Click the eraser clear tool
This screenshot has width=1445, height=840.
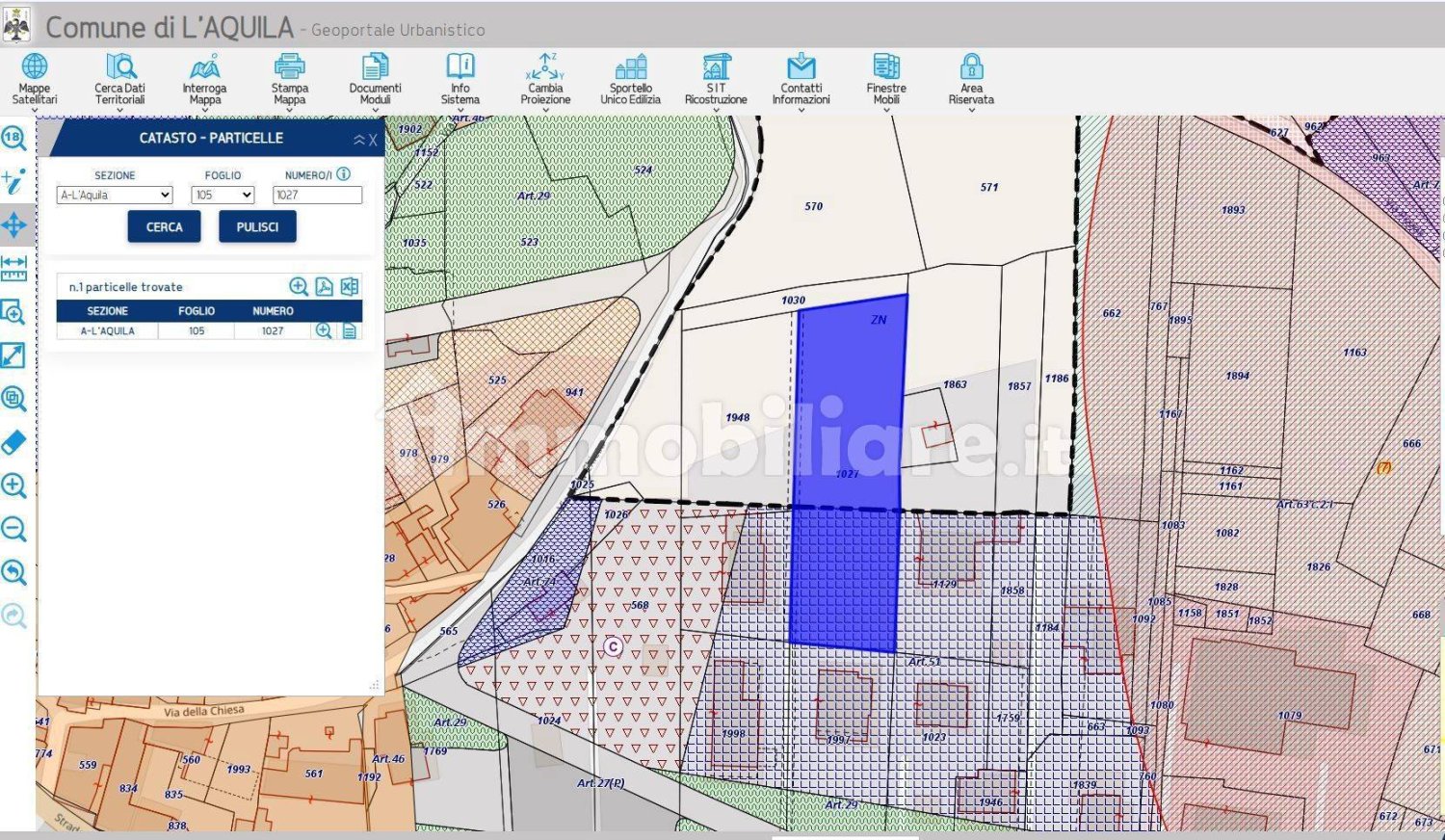click(13, 442)
